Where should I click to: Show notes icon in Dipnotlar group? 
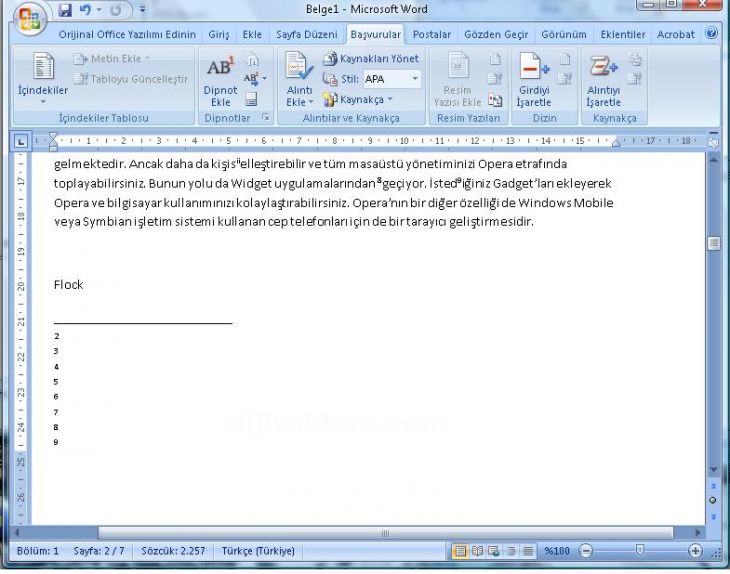(251, 99)
